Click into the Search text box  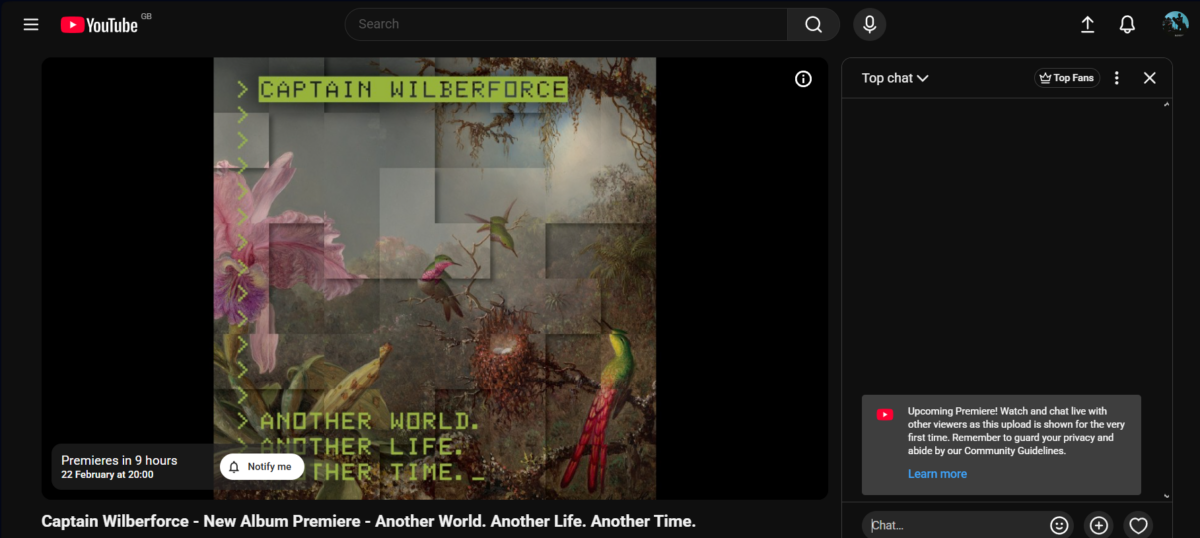(565, 24)
